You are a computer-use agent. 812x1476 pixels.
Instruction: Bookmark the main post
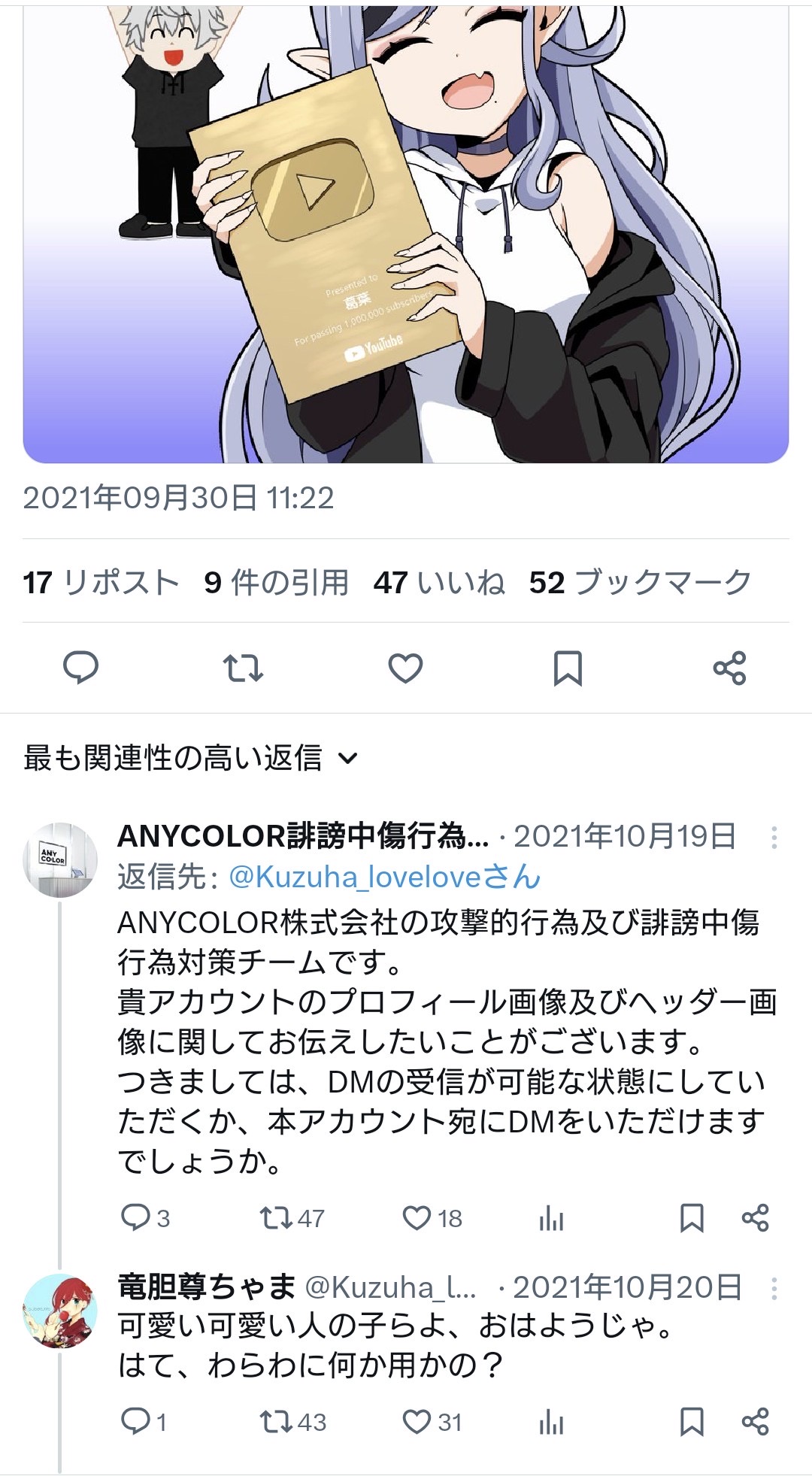(568, 668)
